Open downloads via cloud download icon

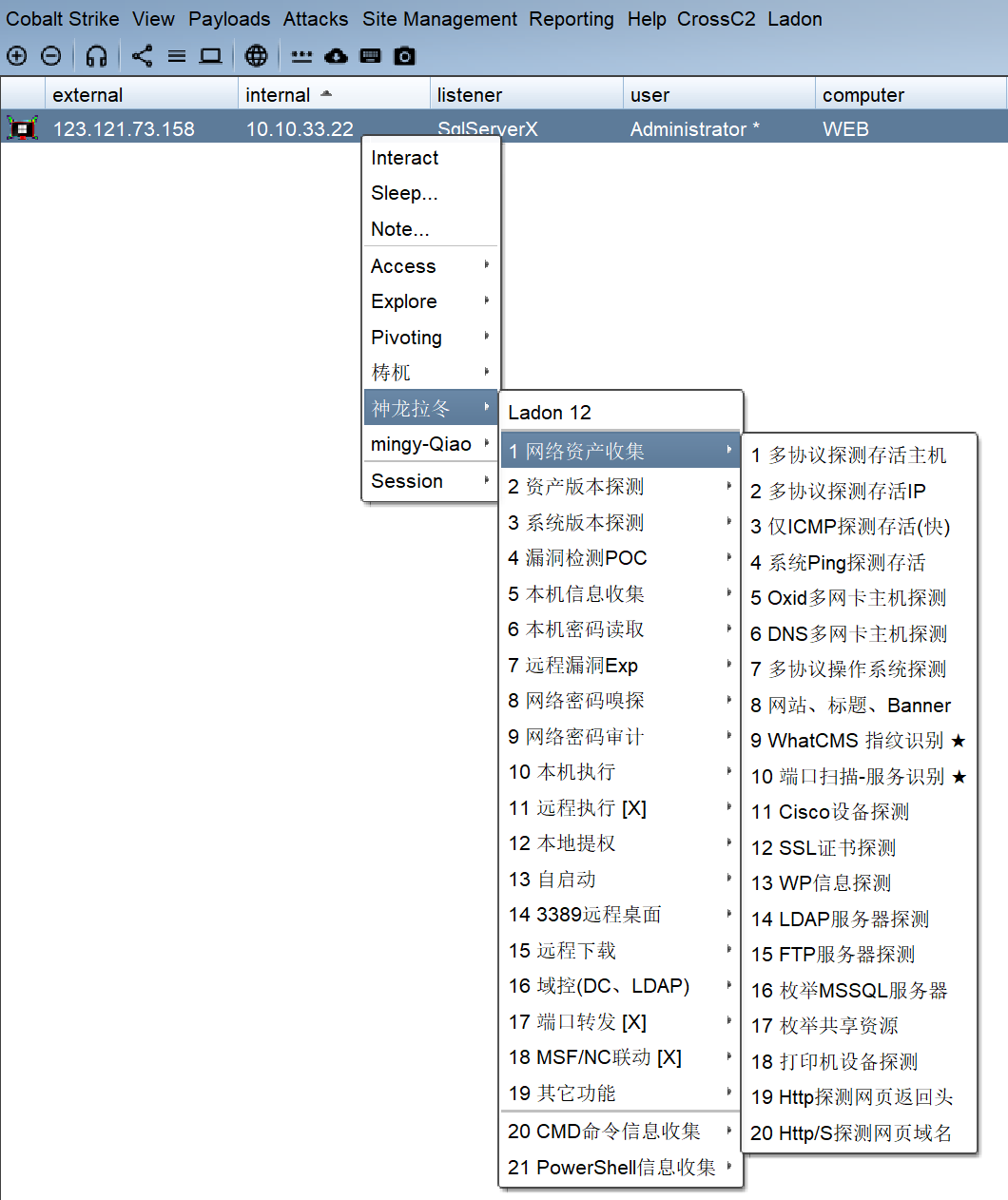tap(336, 56)
